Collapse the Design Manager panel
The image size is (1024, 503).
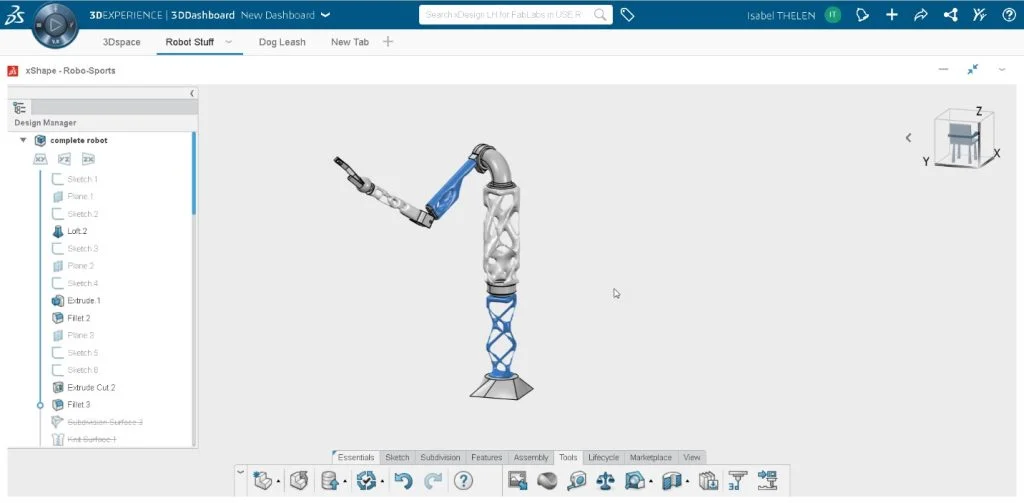click(192, 93)
